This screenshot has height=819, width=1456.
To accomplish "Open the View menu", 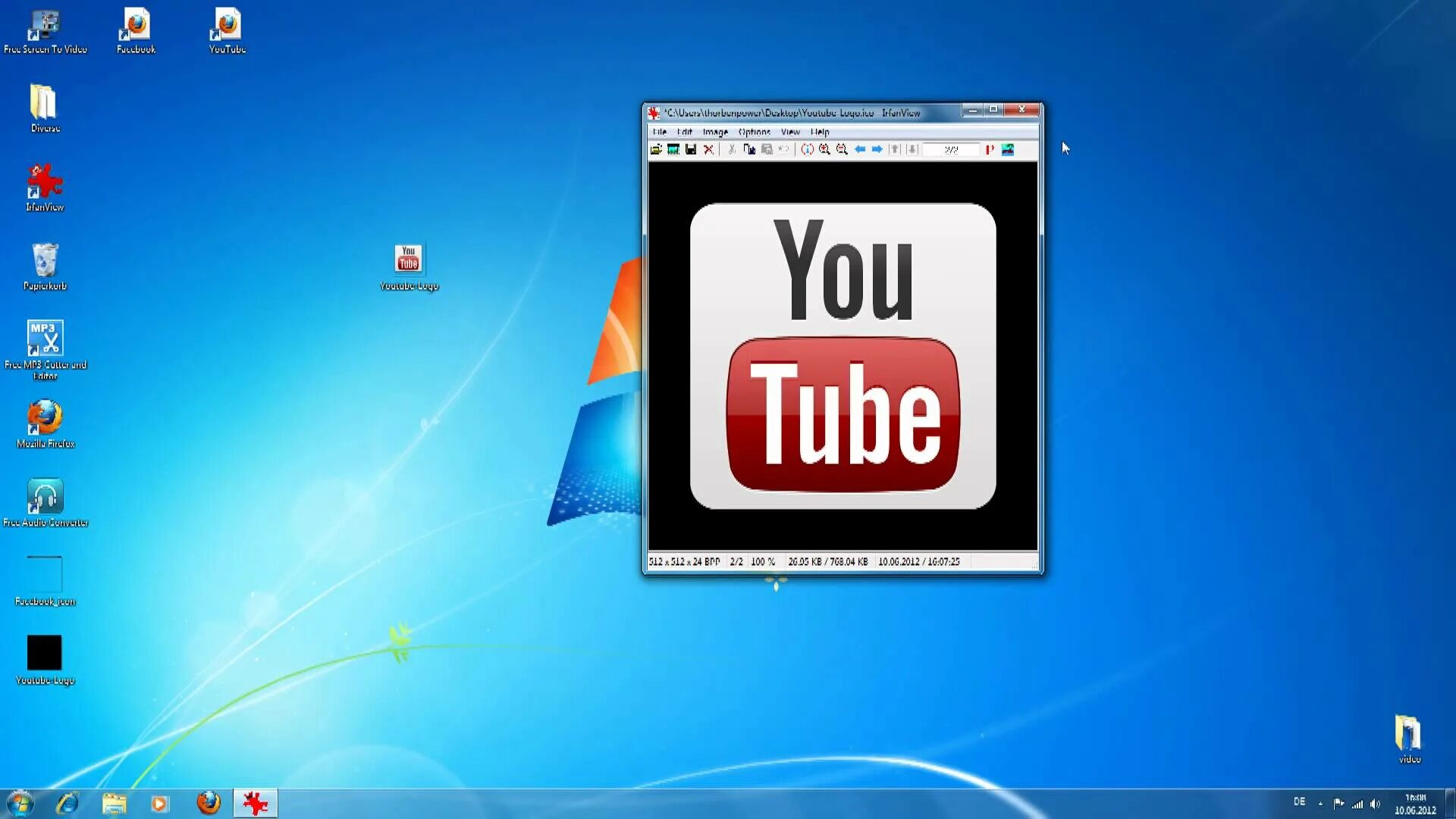I will tap(790, 132).
